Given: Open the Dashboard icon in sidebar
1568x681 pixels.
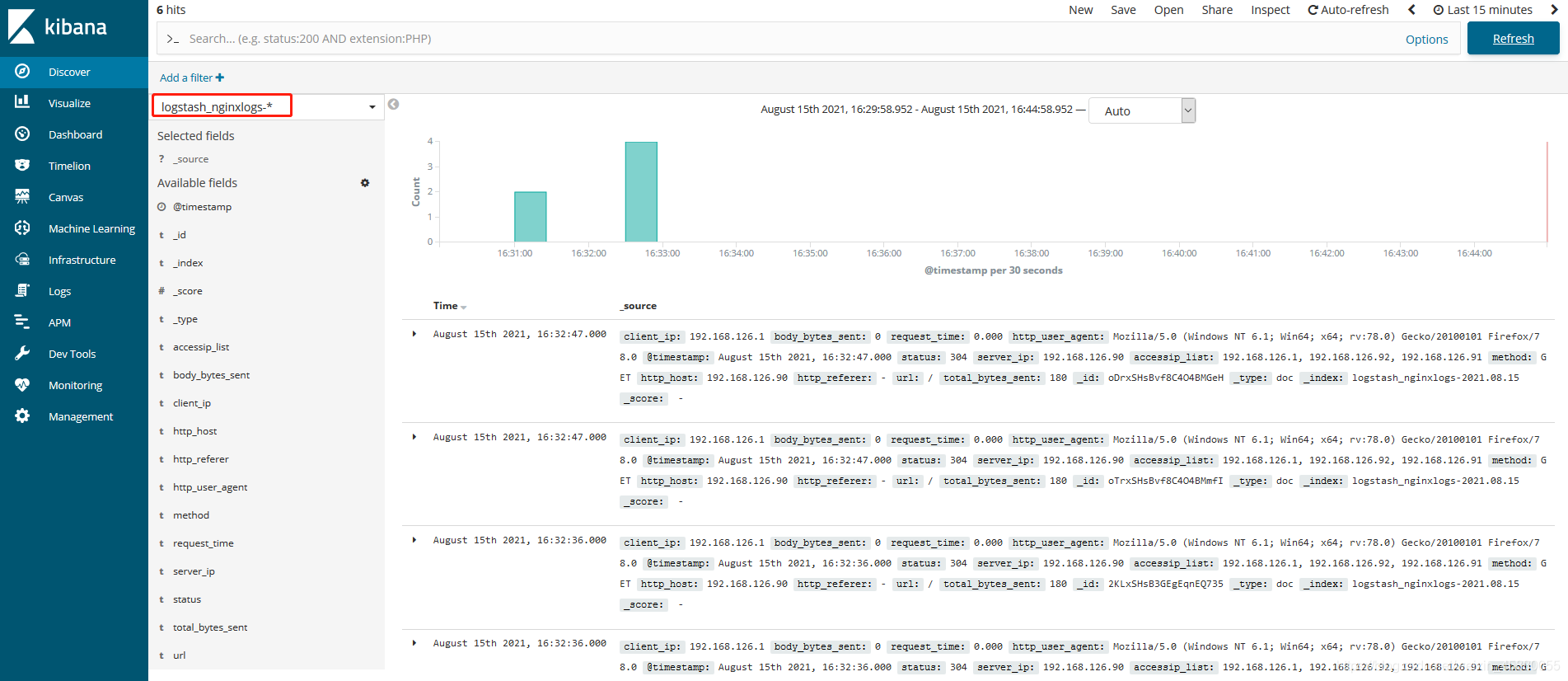Looking at the screenshot, I should click(x=22, y=134).
